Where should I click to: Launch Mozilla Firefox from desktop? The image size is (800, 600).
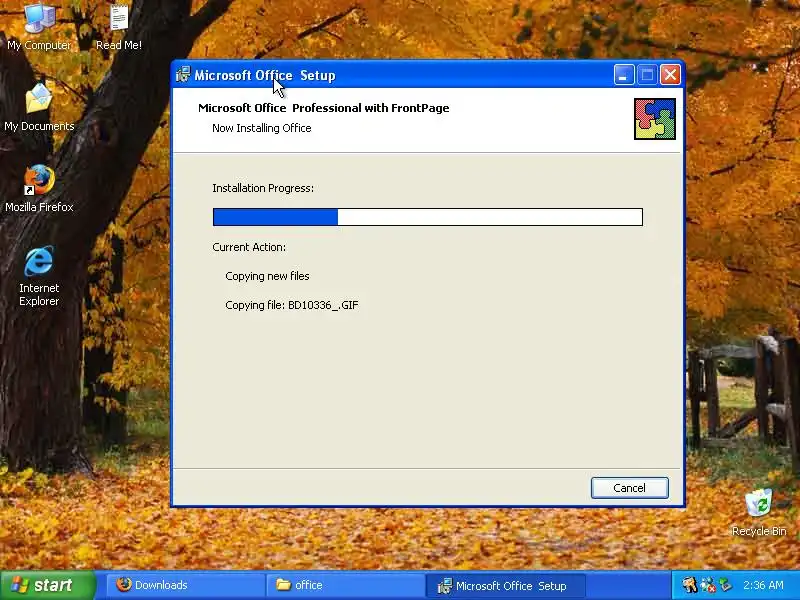point(39,188)
